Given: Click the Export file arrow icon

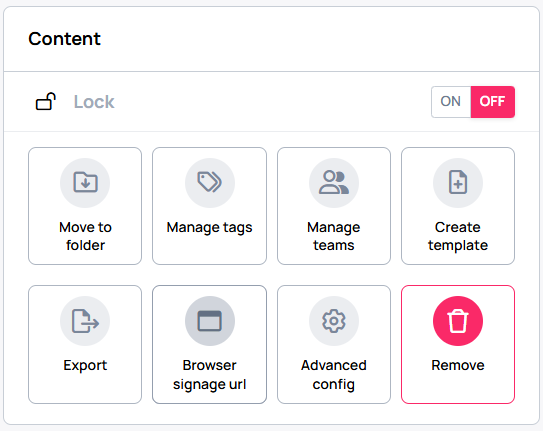Looking at the screenshot, I should tap(85, 321).
